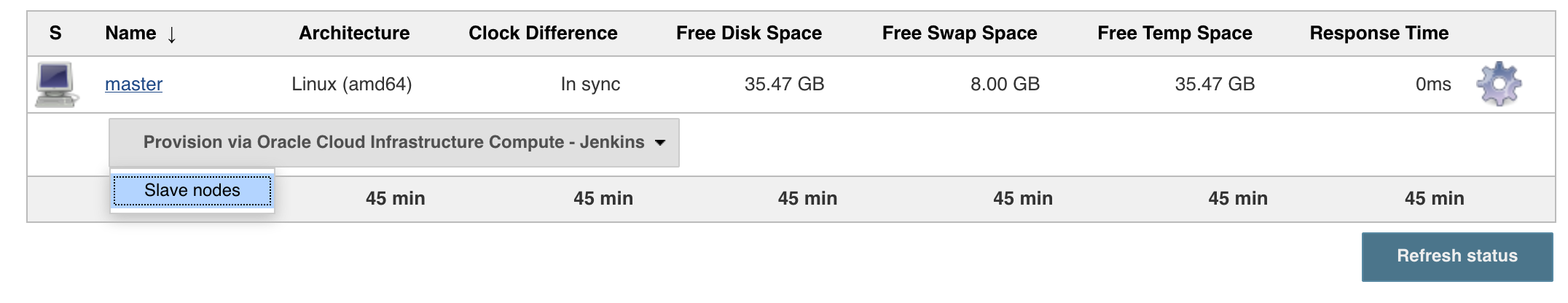
Task: Sort by Name column header
Action: [x=130, y=34]
